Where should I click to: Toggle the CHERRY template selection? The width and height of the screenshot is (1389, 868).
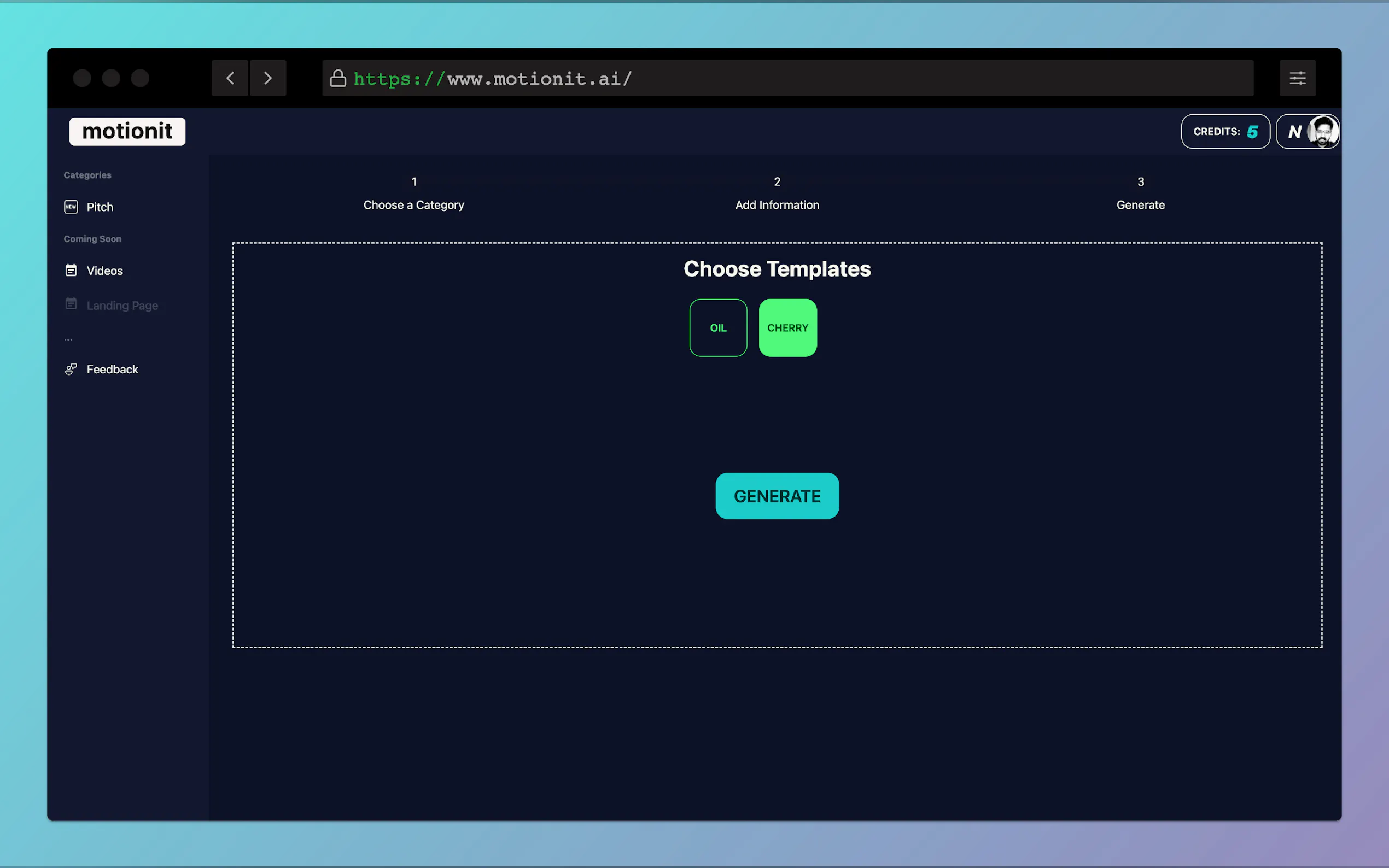point(787,327)
